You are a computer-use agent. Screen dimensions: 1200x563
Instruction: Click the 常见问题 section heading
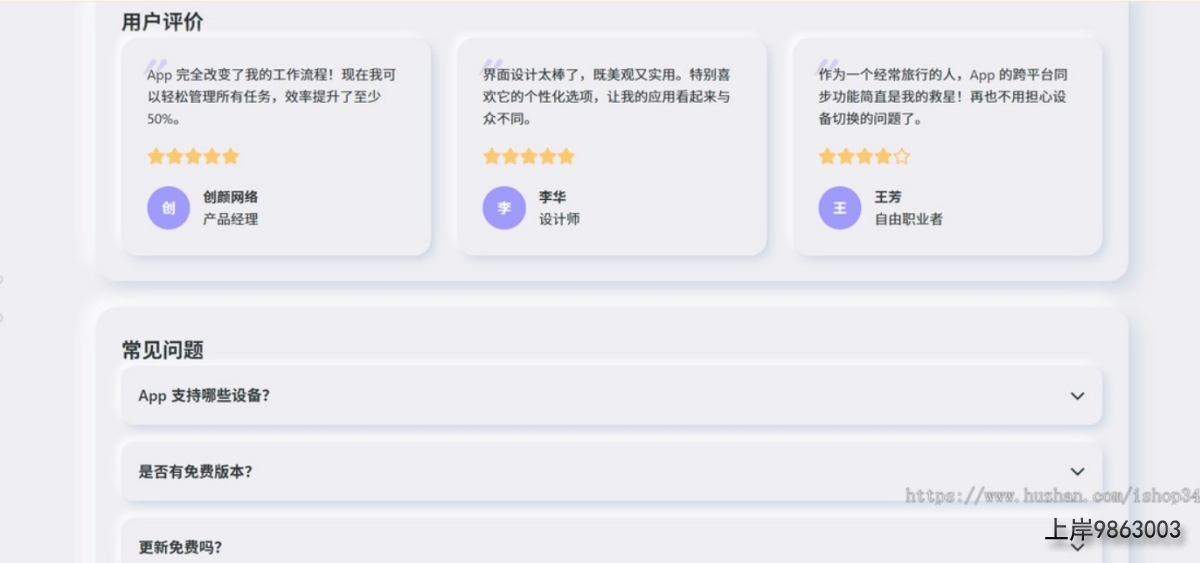click(162, 350)
